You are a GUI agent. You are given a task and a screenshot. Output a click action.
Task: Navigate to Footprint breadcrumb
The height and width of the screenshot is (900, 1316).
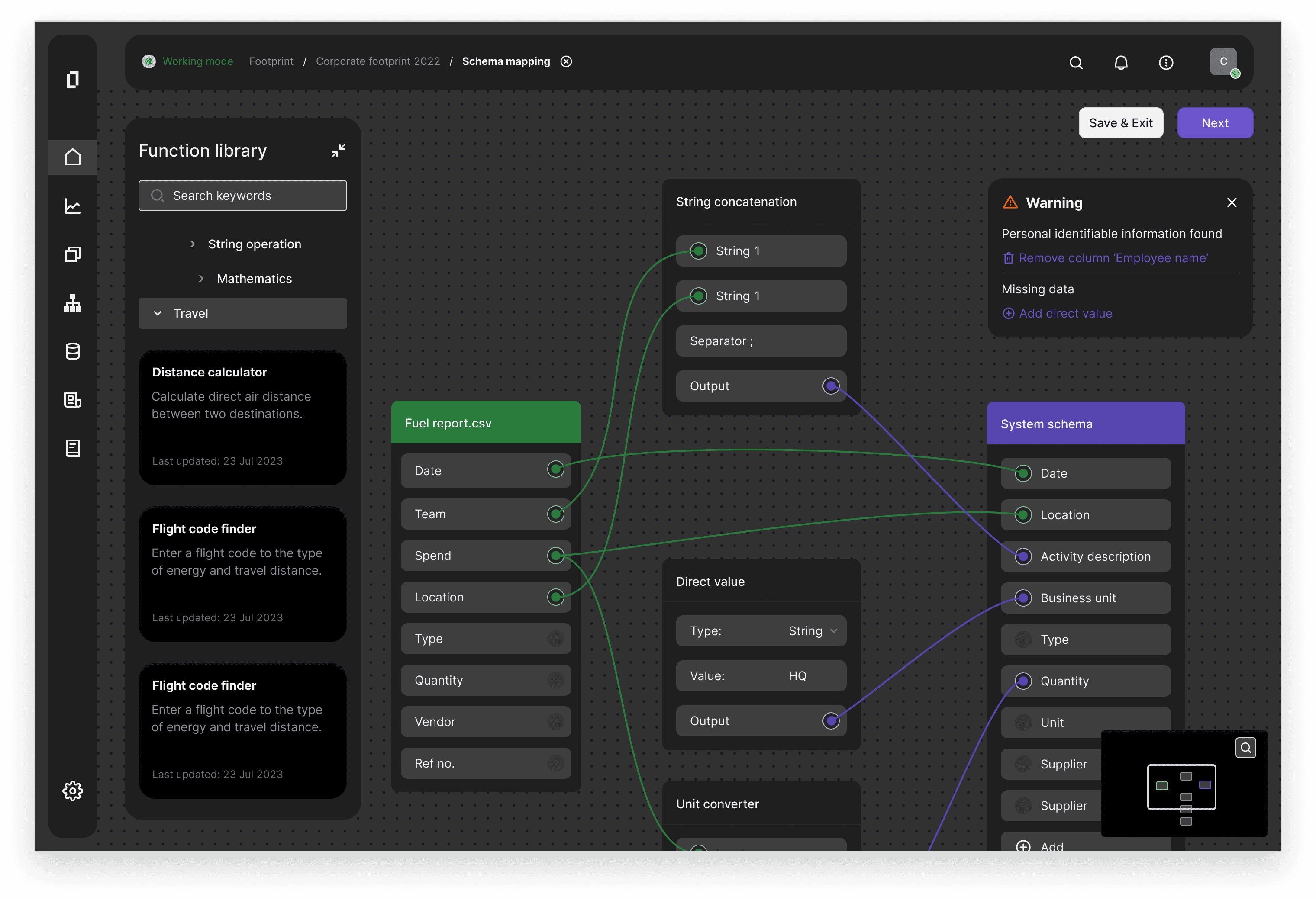(271, 61)
